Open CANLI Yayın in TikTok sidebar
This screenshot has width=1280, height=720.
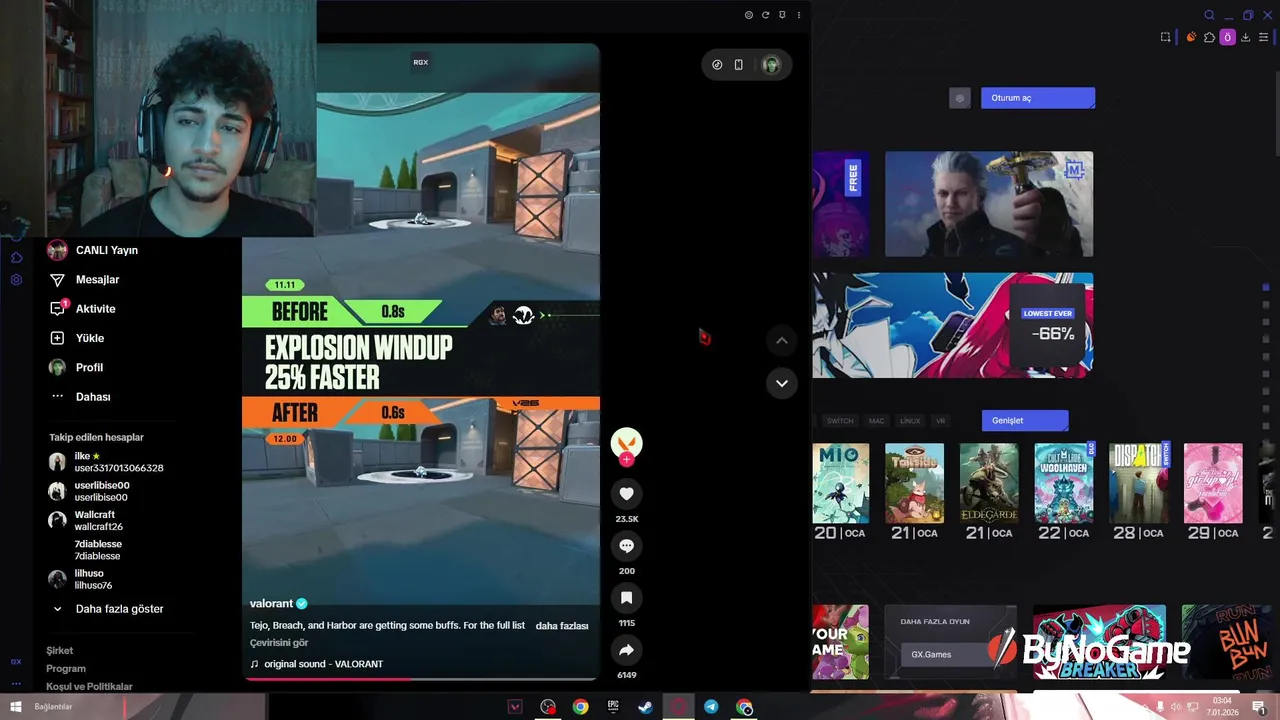click(x=92, y=250)
